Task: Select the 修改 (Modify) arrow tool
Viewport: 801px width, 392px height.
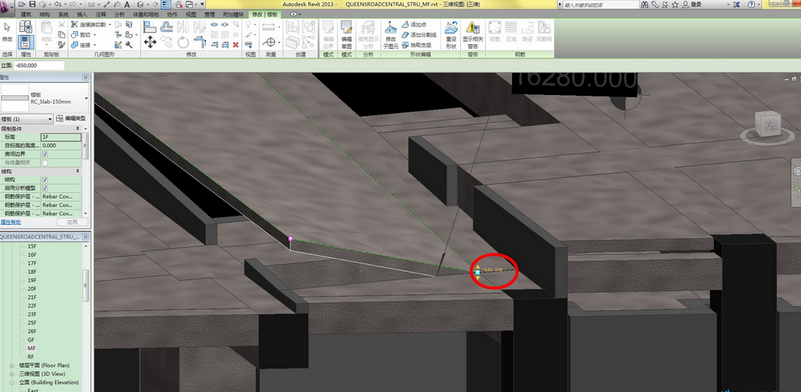Action: tap(7, 32)
